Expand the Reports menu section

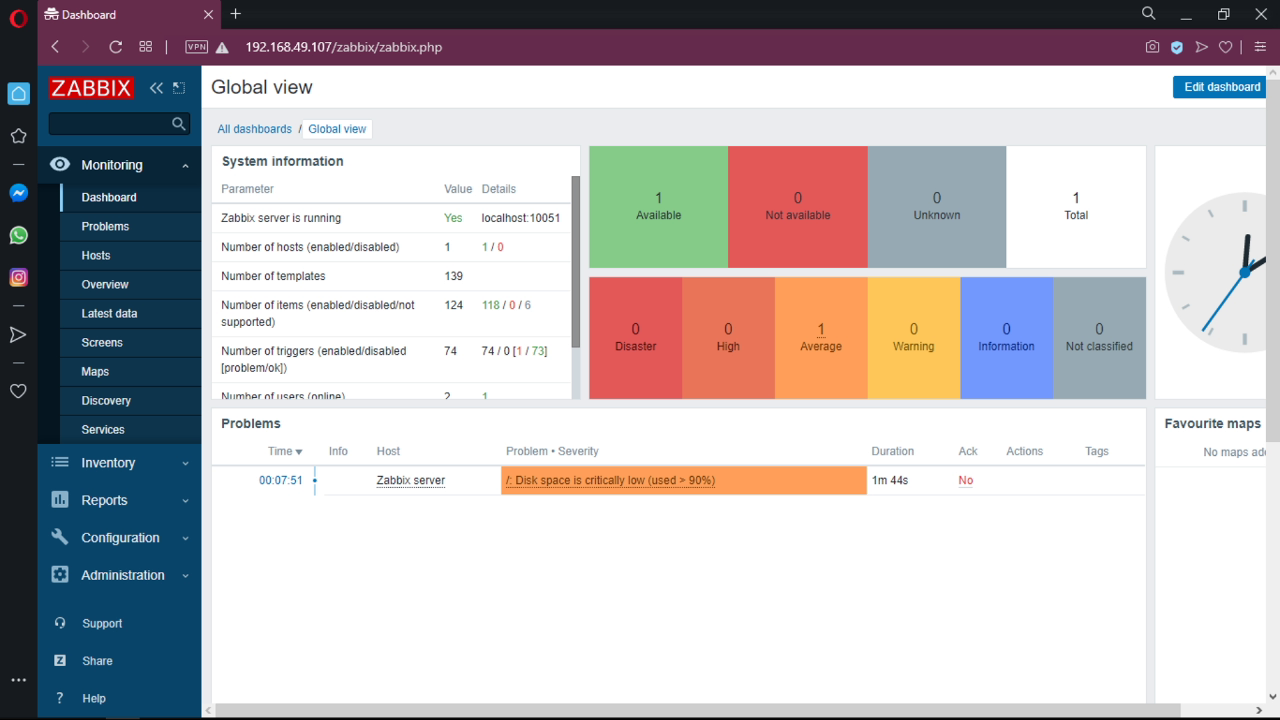(120, 500)
